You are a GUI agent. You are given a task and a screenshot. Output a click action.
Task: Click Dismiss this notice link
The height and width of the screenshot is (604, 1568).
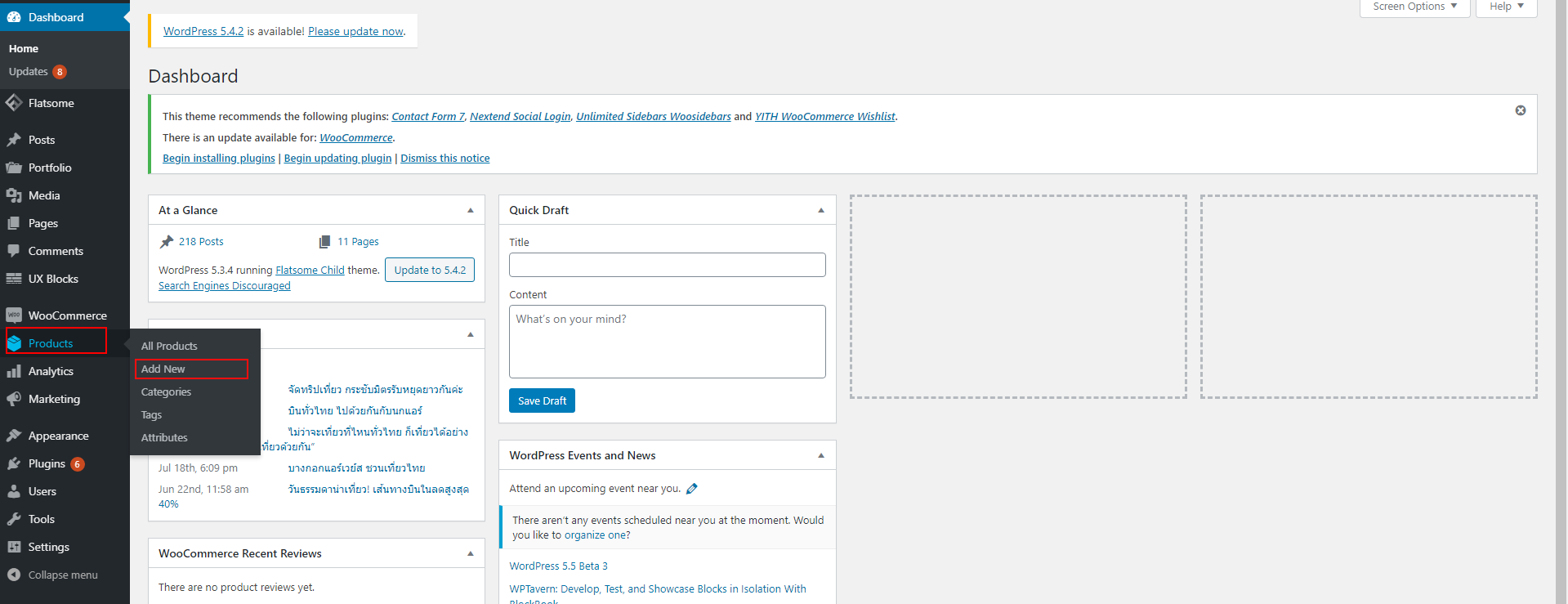coord(445,159)
